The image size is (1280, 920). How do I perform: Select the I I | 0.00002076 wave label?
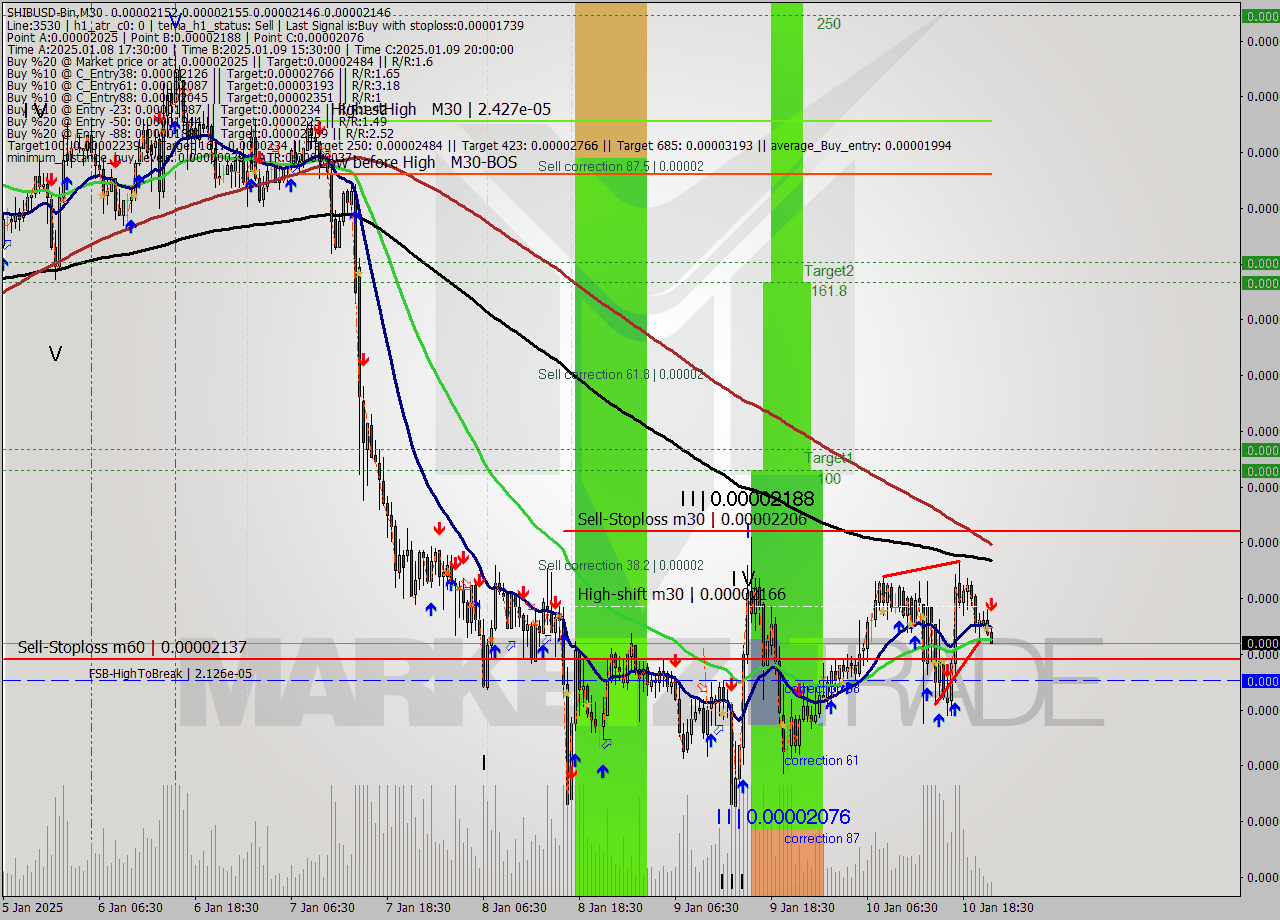click(783, 817)
